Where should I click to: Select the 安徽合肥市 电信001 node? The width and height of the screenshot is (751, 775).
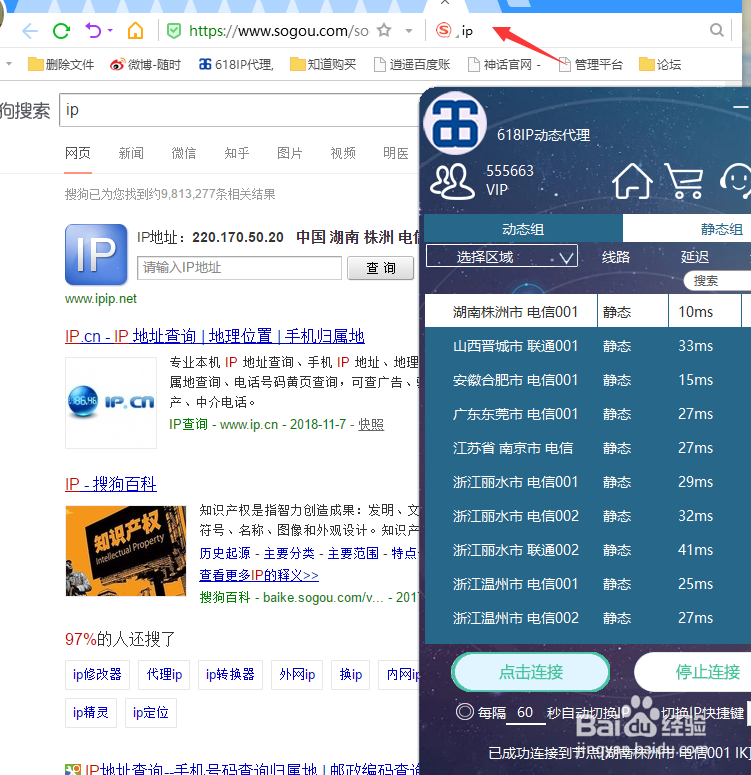[x=588, y=380]
